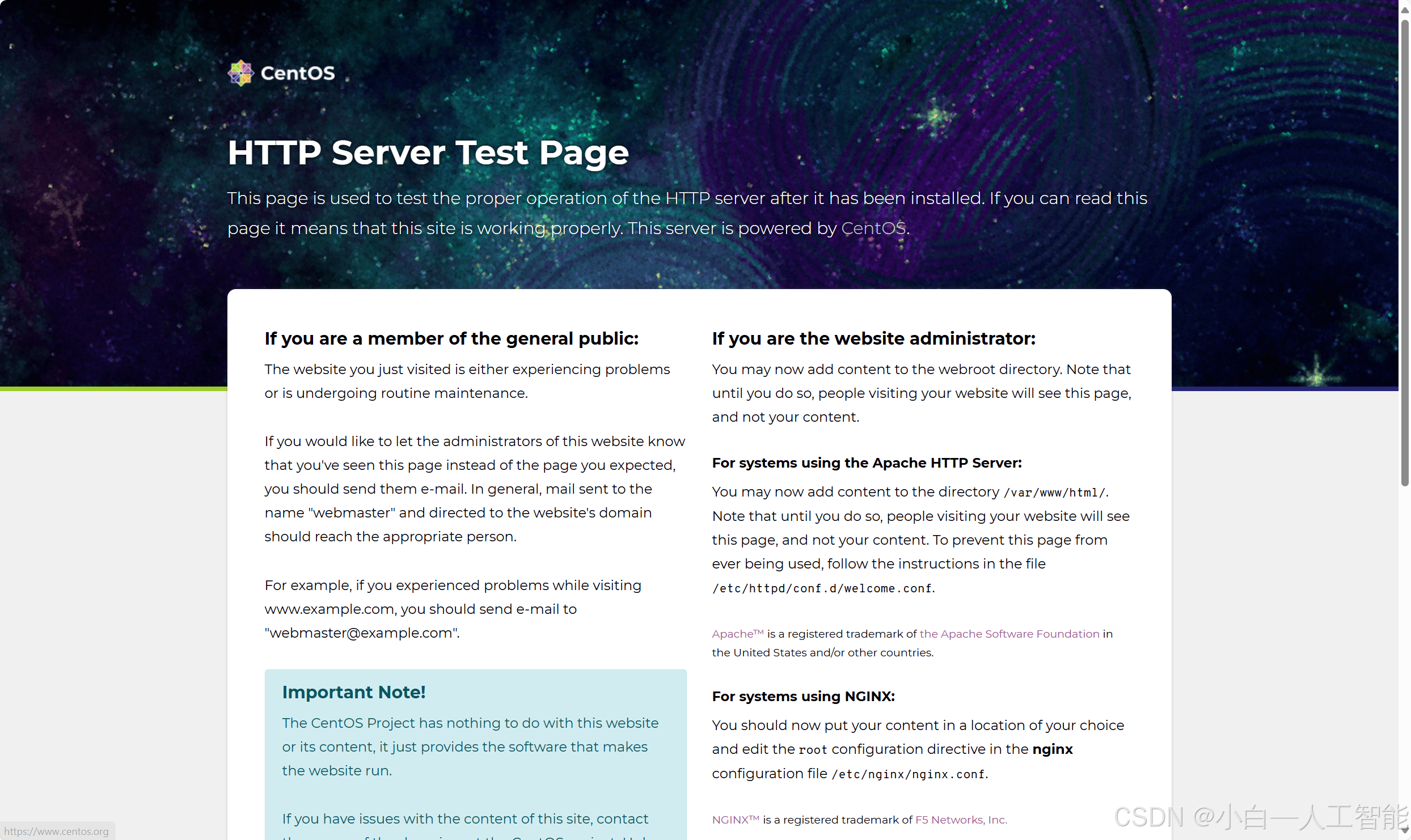Click the bold 'nginx' word
Image resolution: width=1411 pixels, height=840 pixels.
1053,749
